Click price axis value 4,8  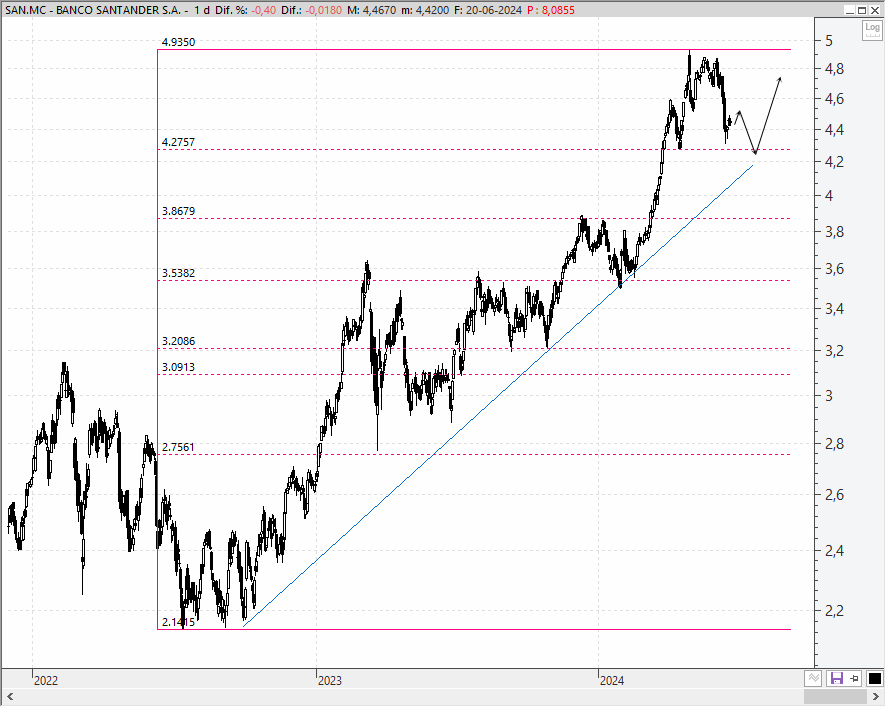835,69
